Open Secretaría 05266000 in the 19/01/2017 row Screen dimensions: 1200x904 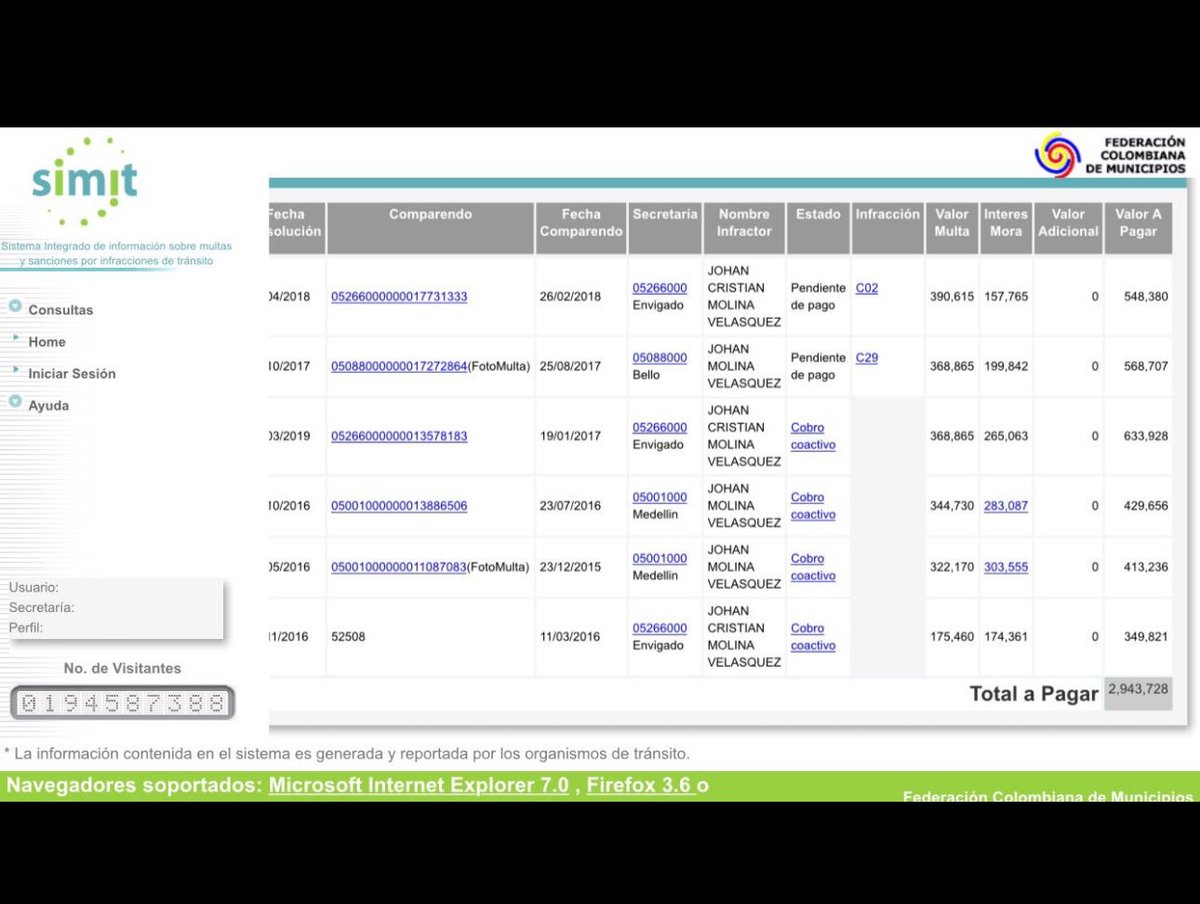point(660,428)
